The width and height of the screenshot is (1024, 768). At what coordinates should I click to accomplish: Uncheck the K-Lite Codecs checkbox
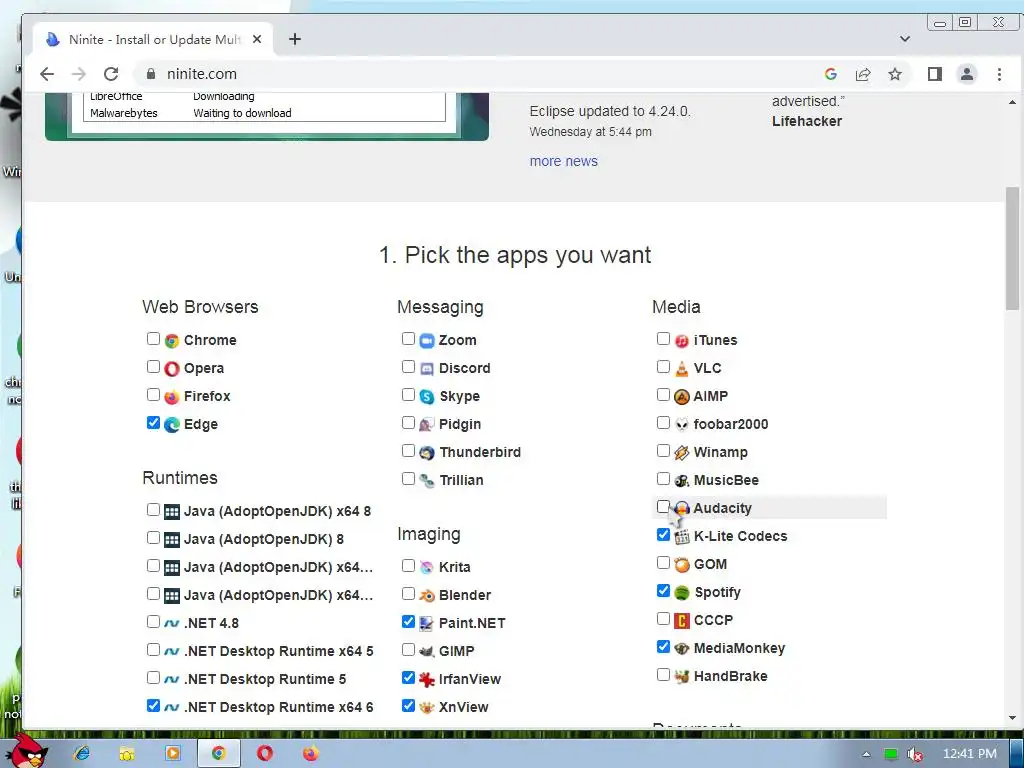coord(664,535)
